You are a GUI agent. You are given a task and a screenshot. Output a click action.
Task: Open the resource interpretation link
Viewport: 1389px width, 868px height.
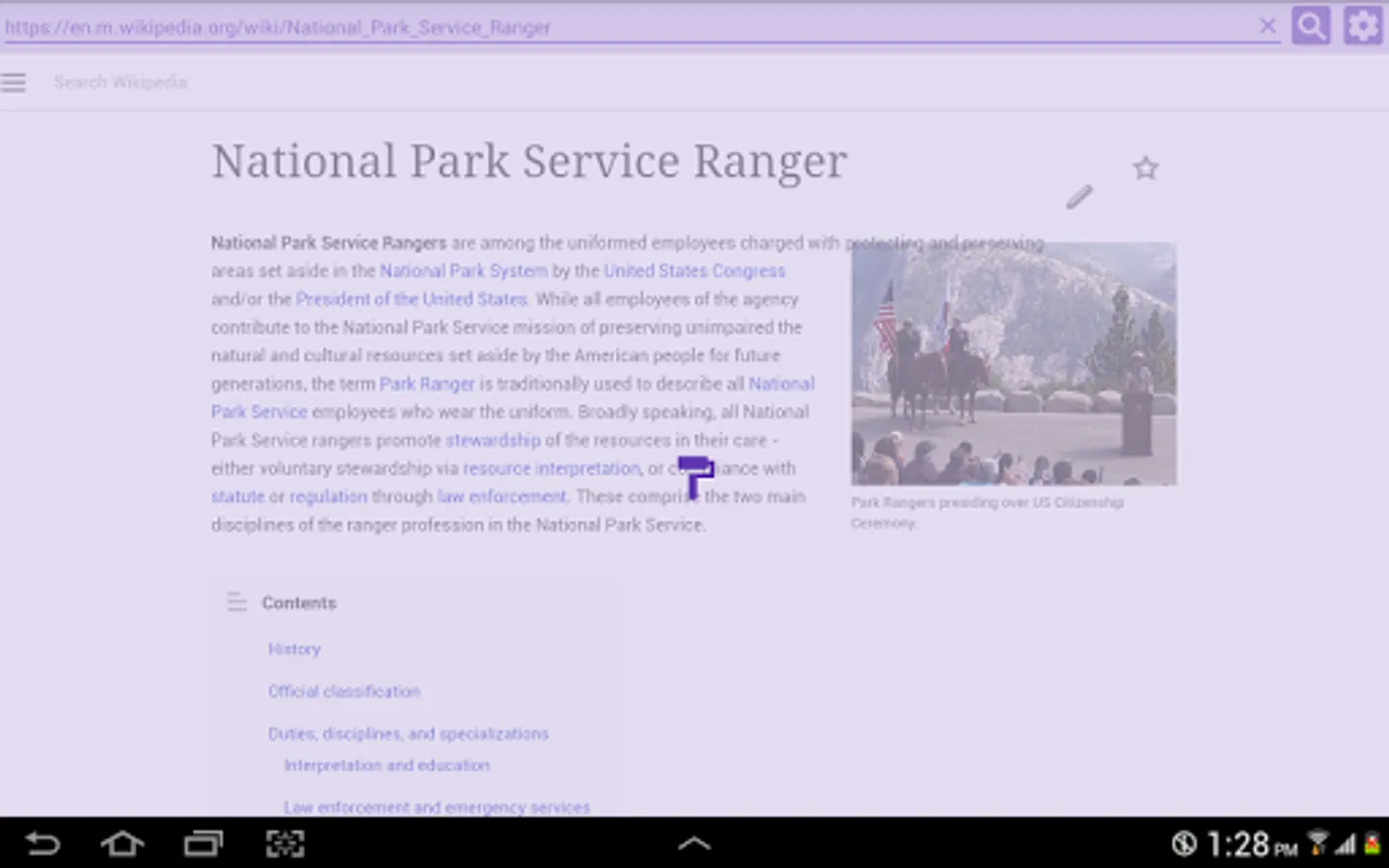pos(551,469)
